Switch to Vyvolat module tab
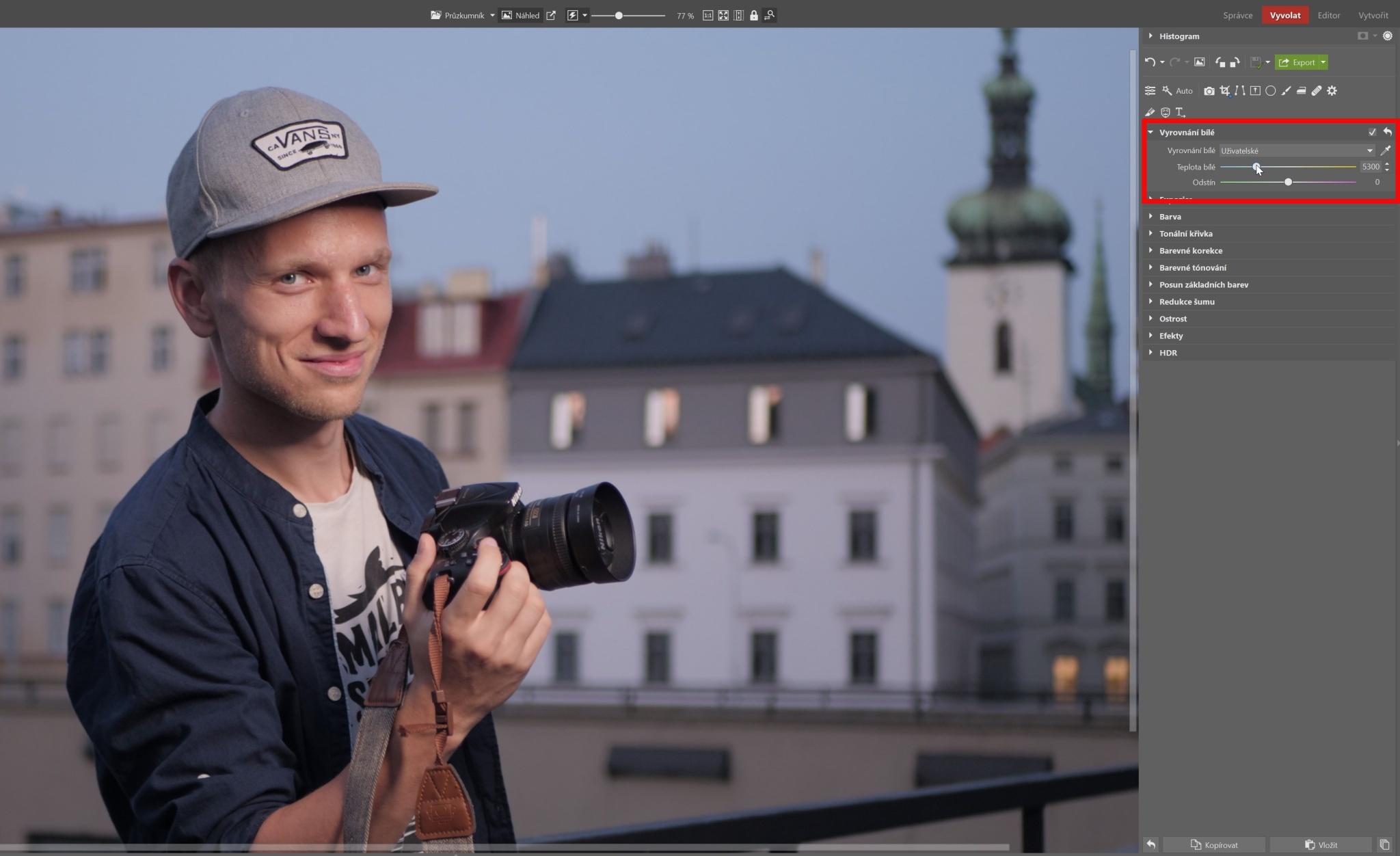This screenshot has width=1400, height=856. [x=1285, y=15]
